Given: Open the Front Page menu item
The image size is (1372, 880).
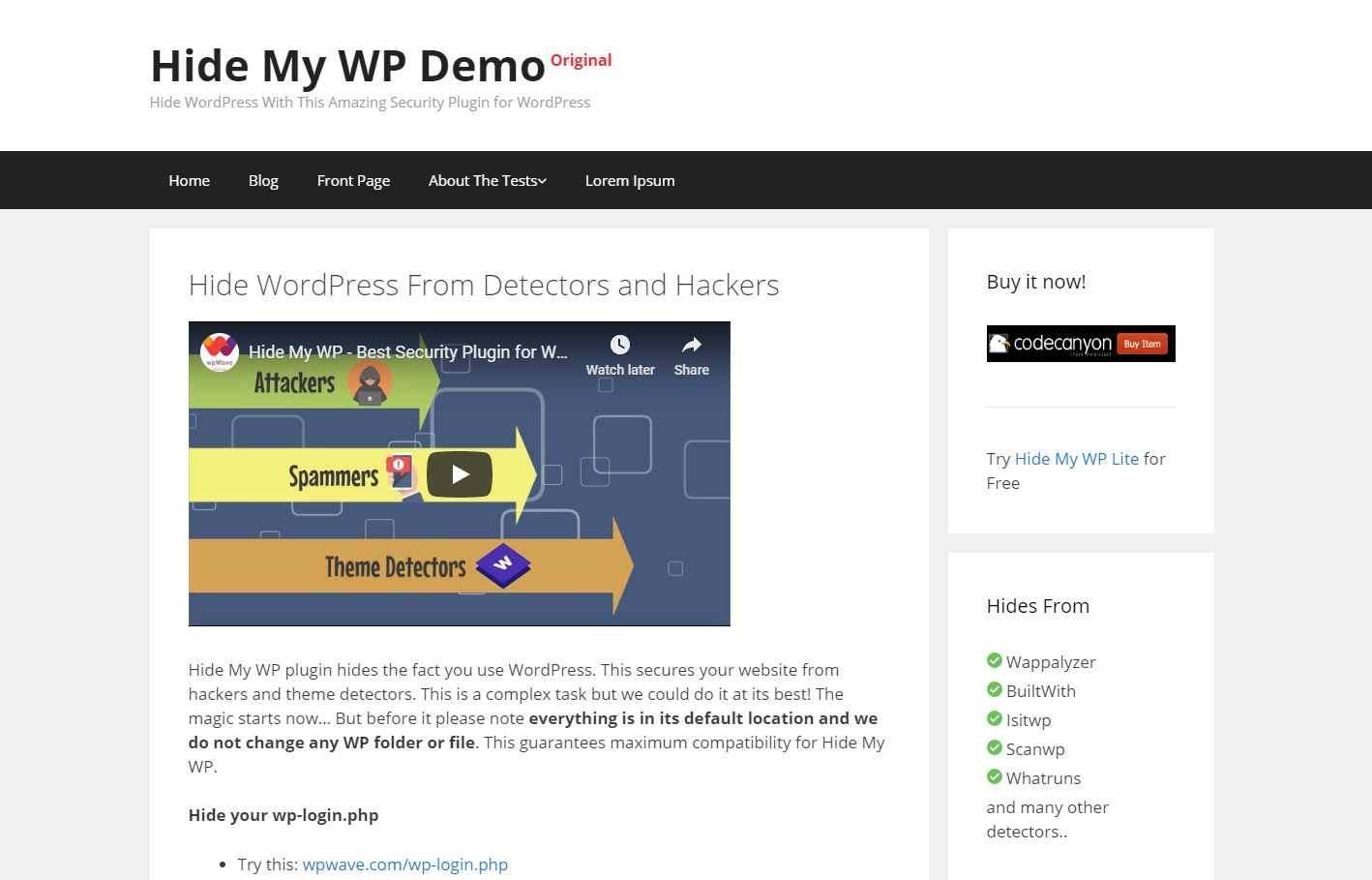Looking at the screenshot, I should coord(353,180).
